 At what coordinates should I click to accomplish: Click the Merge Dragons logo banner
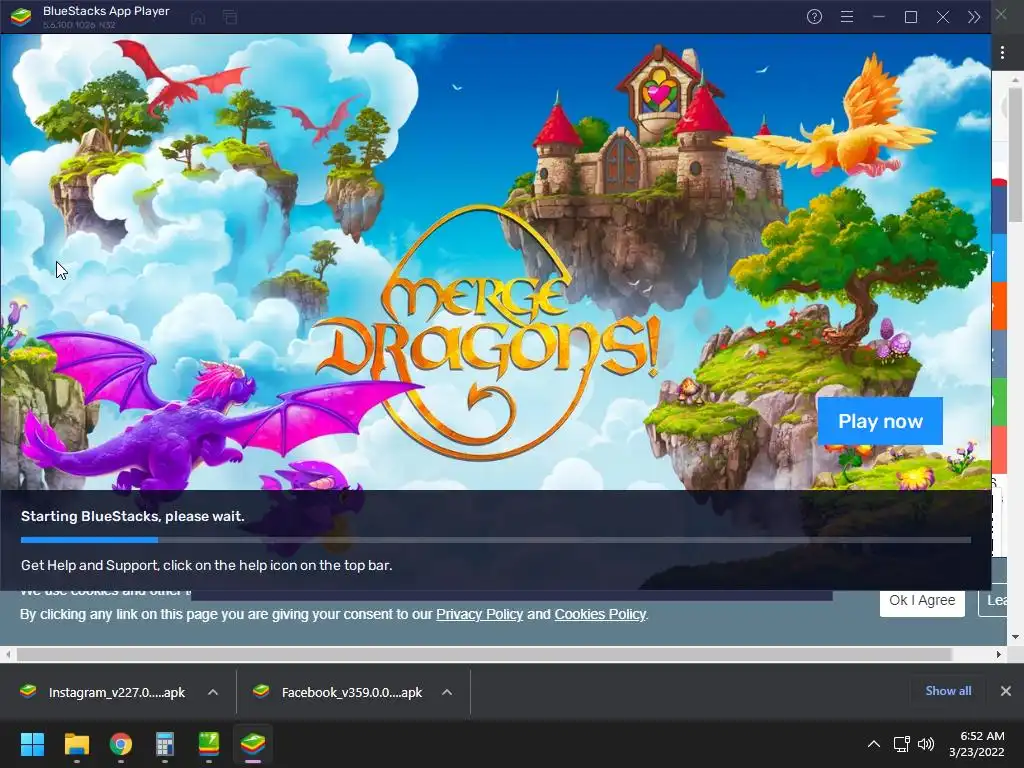tap(487, 333)
